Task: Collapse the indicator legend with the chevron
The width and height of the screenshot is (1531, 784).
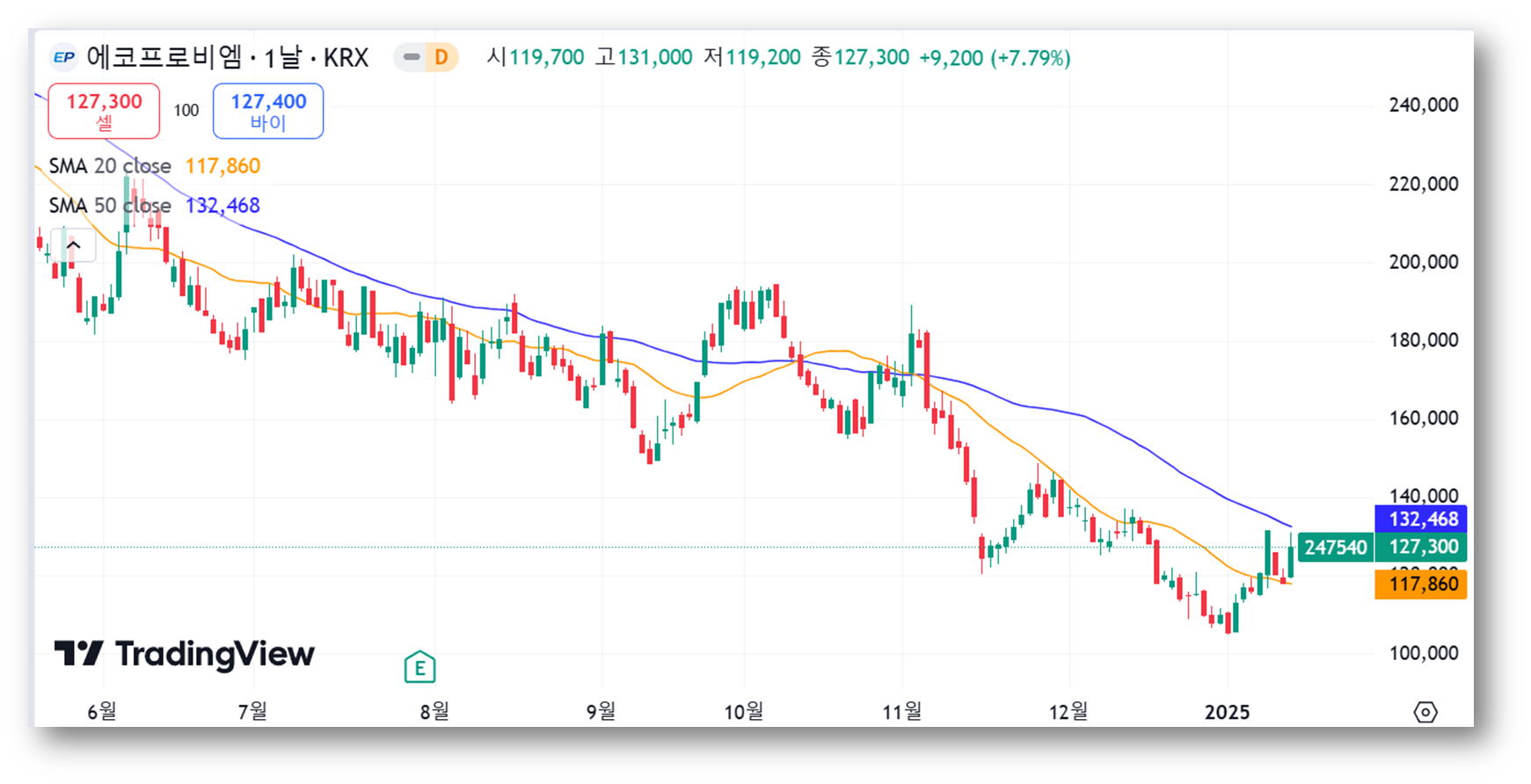Action: pyautogui.click(x=74, y=245)
